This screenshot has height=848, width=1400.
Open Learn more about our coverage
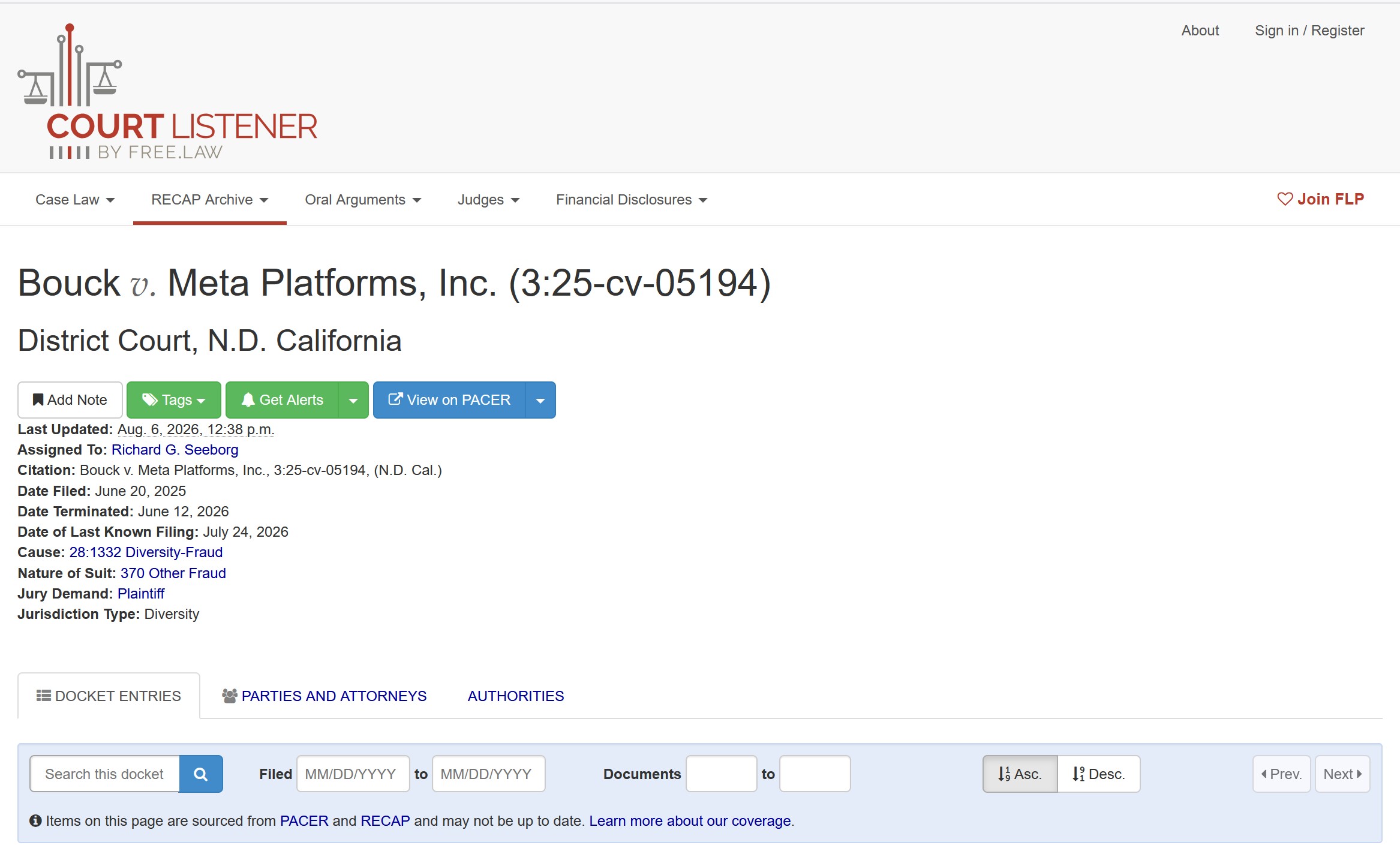pos(690,821)
